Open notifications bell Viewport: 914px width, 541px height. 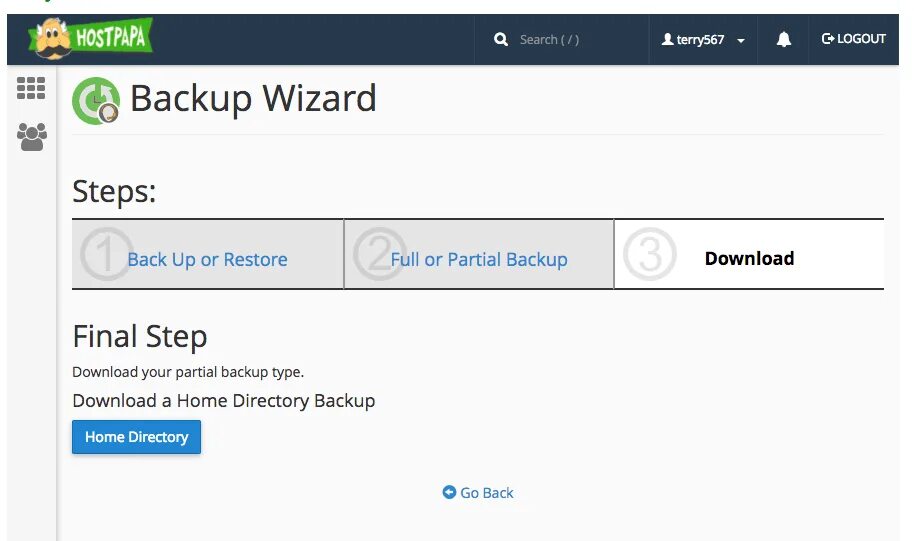[783, 39]
